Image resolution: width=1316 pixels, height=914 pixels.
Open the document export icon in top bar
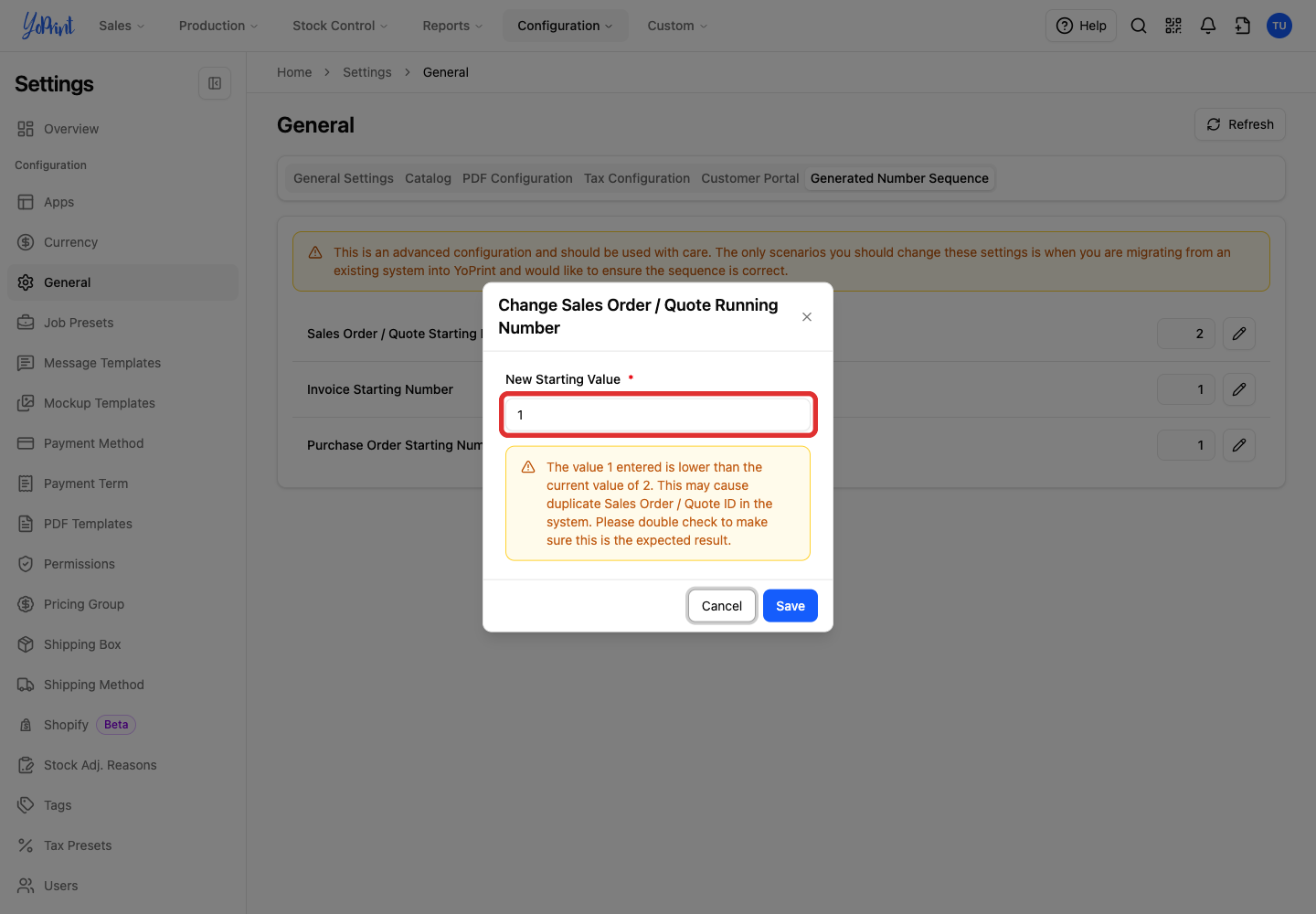click(1243, 26)
